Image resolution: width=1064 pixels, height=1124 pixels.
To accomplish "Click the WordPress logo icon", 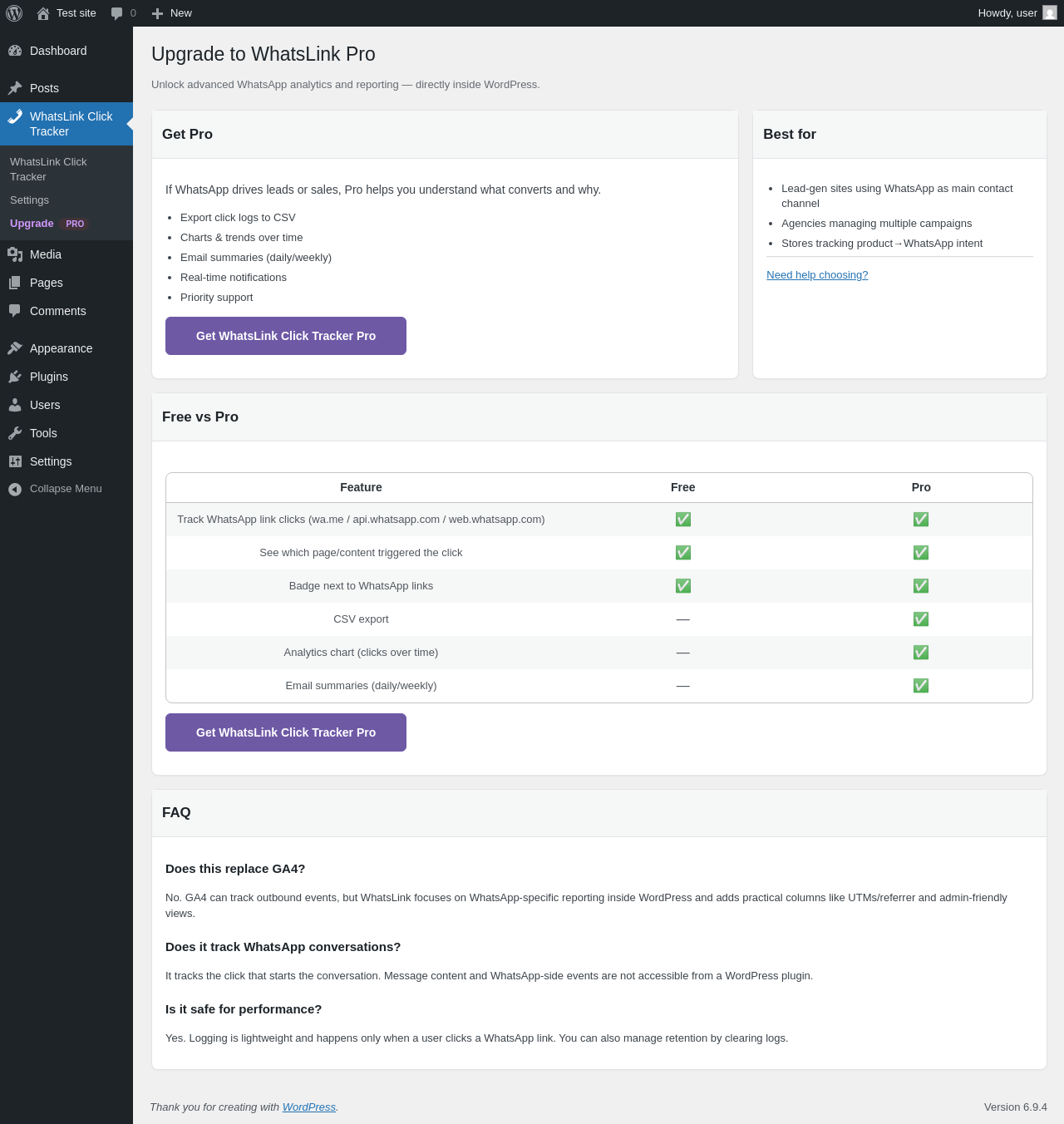I will (14, 13).
